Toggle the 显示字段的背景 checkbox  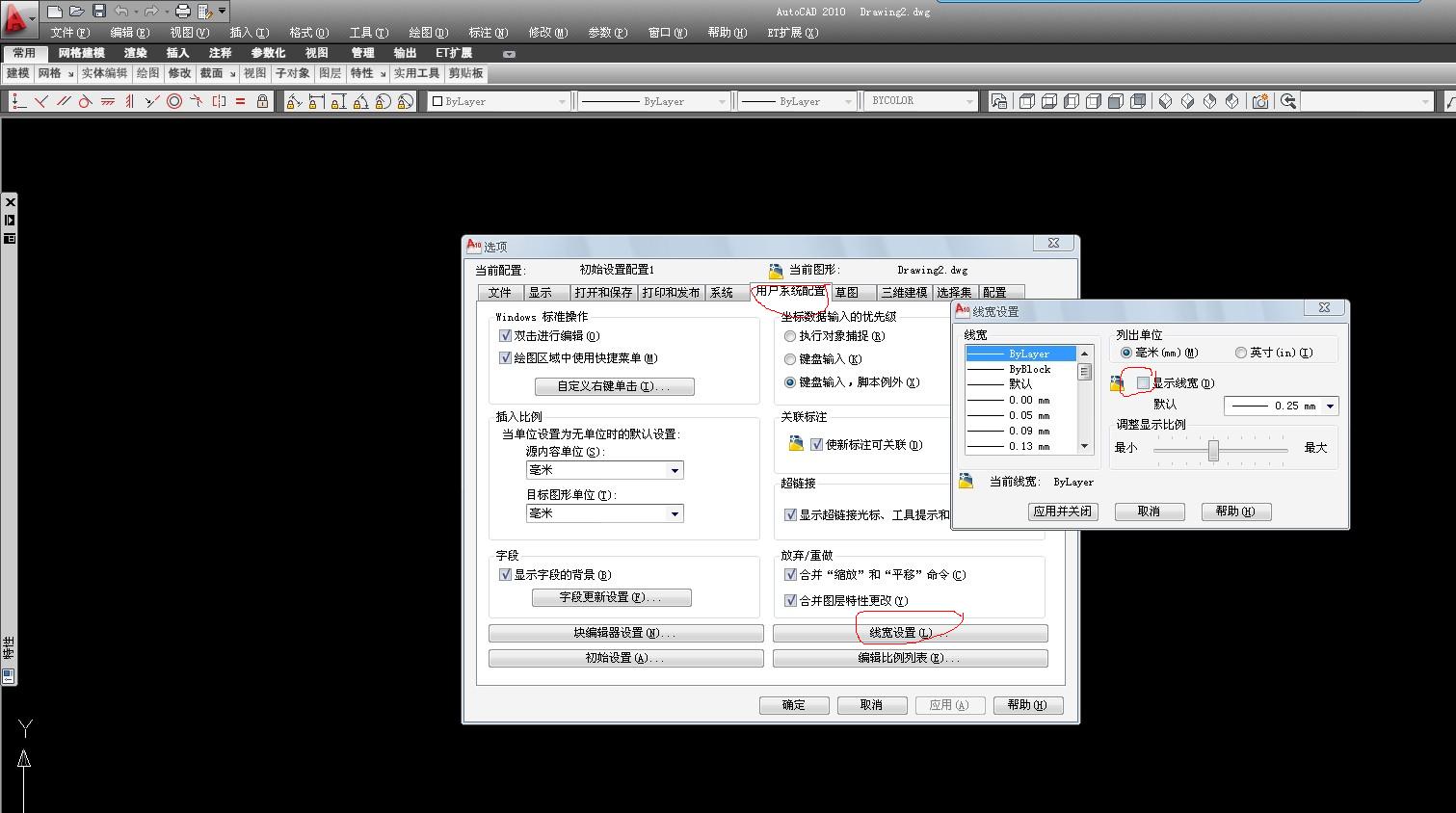coord(505,575)
